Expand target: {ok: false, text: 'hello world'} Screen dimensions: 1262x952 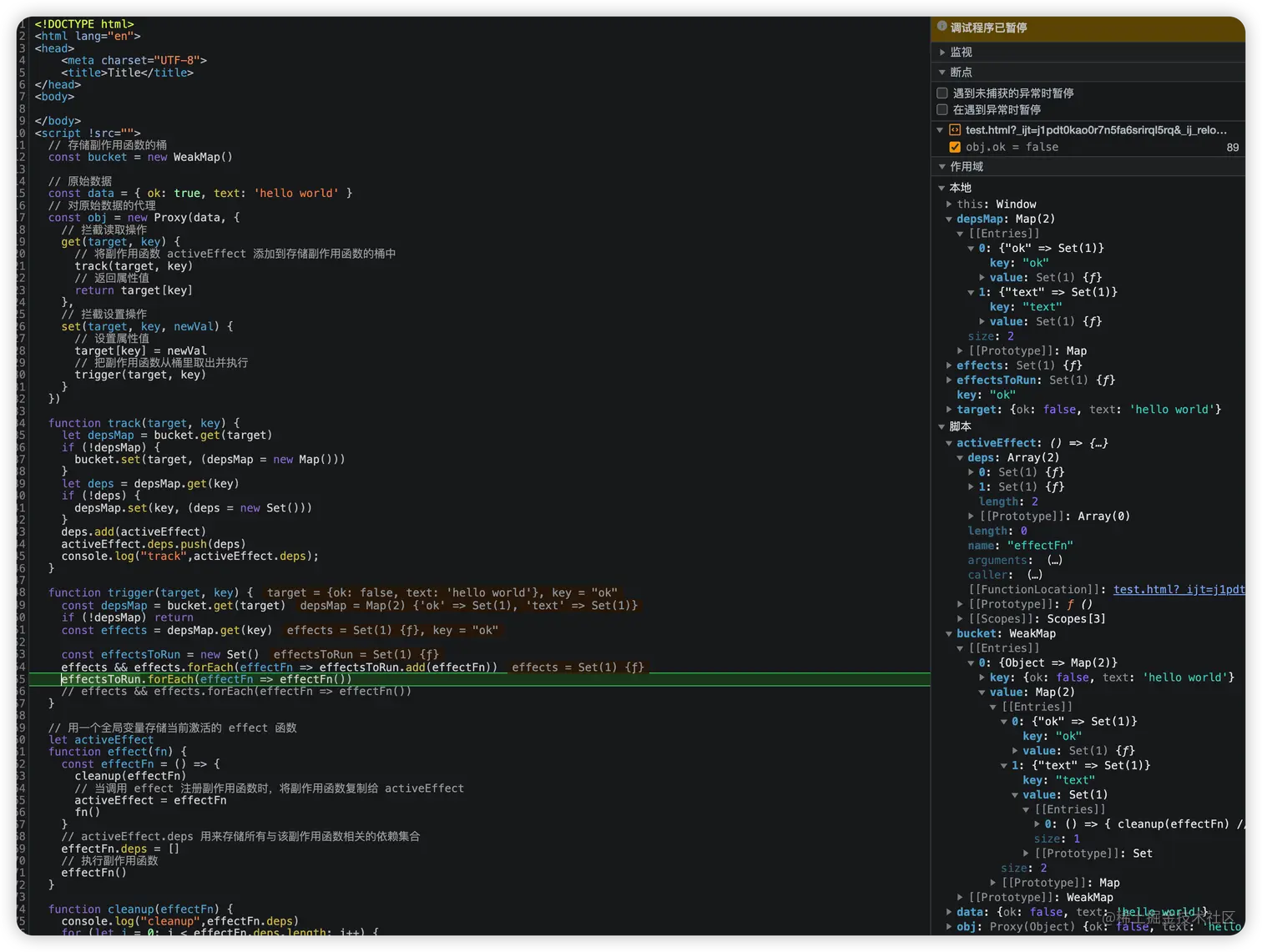coord(949,410)
